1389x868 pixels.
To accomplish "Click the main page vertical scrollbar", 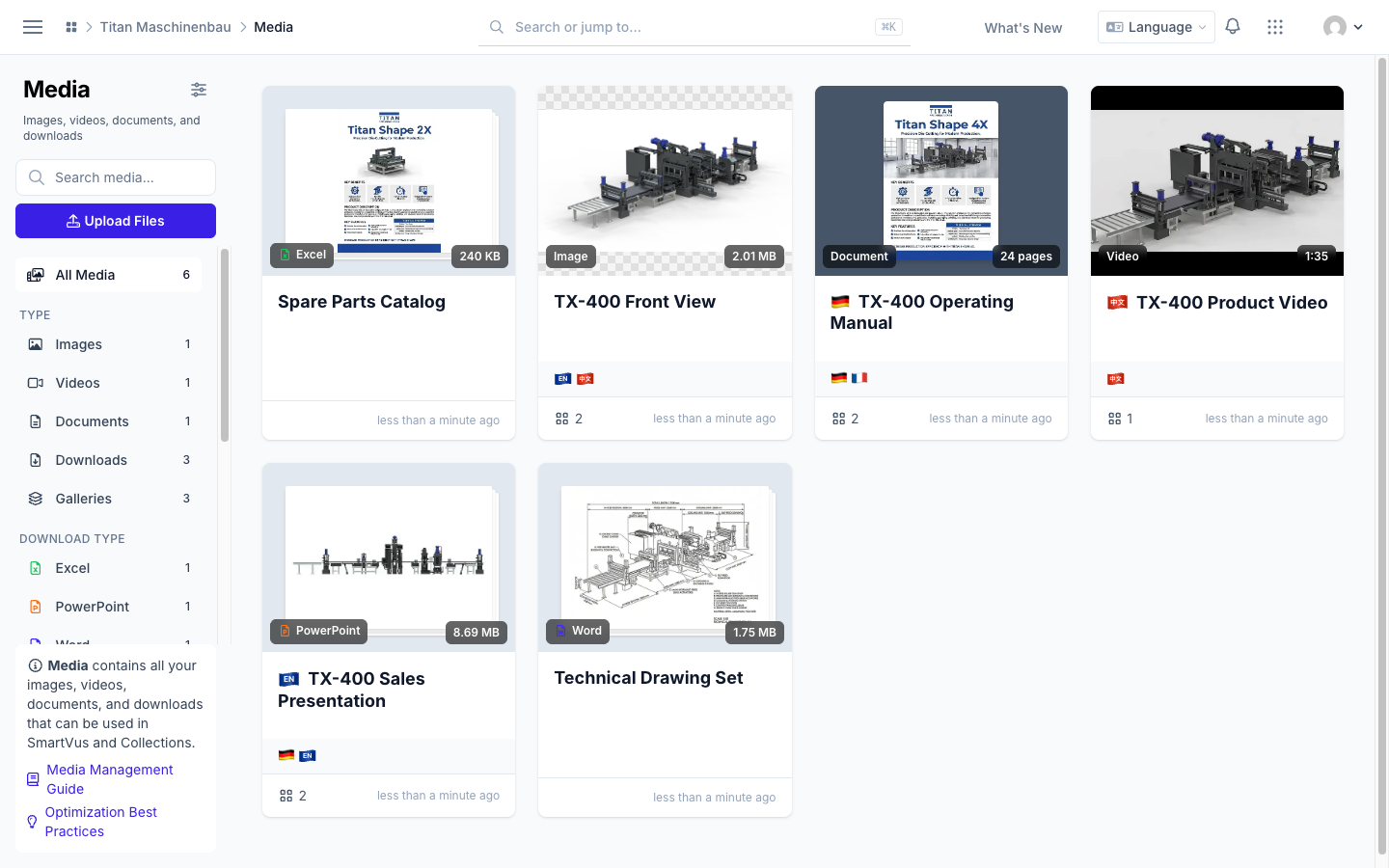I will [x=1381, y=455].
